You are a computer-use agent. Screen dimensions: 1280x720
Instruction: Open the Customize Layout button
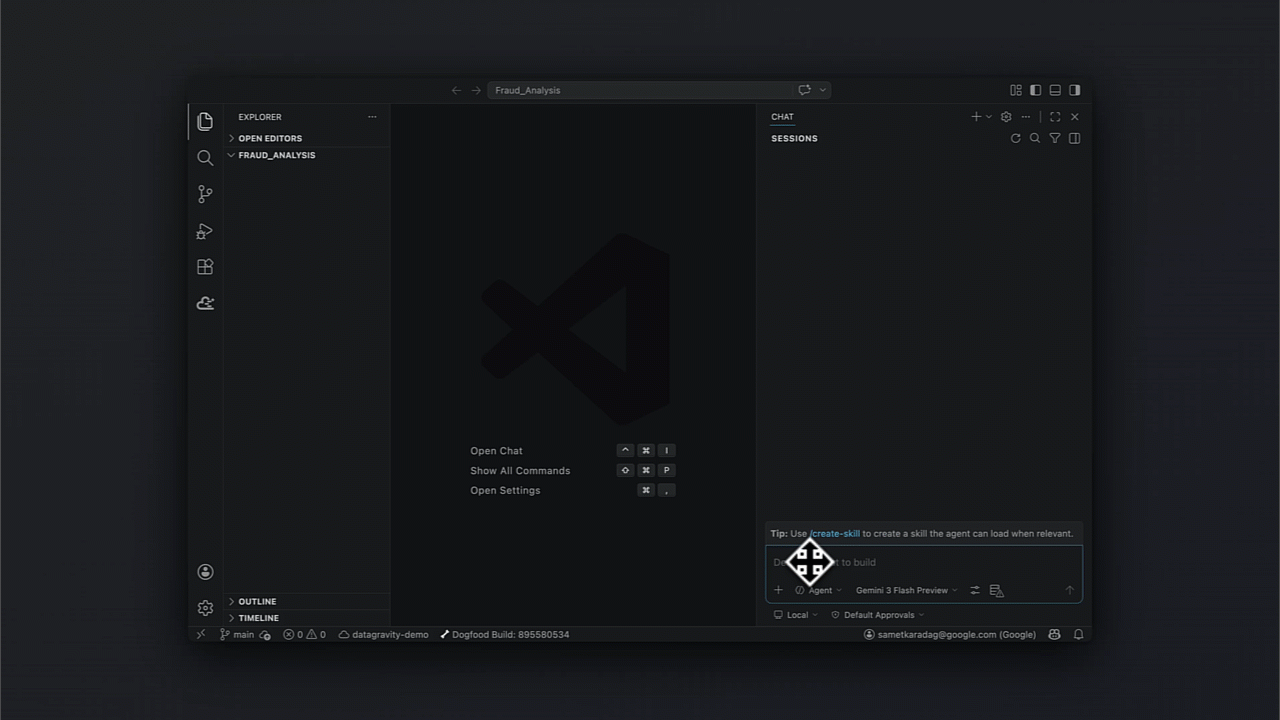(1016, 90)
